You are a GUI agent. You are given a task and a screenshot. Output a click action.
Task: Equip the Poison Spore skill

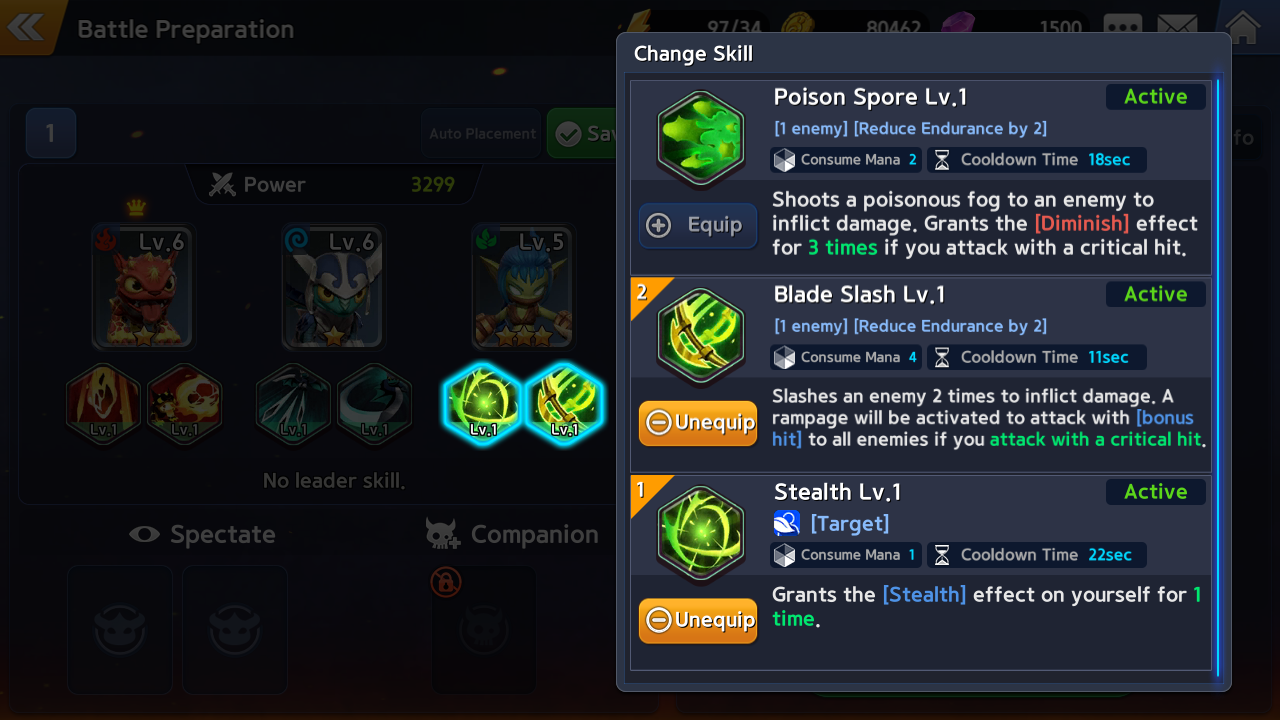tap(698, 225)
